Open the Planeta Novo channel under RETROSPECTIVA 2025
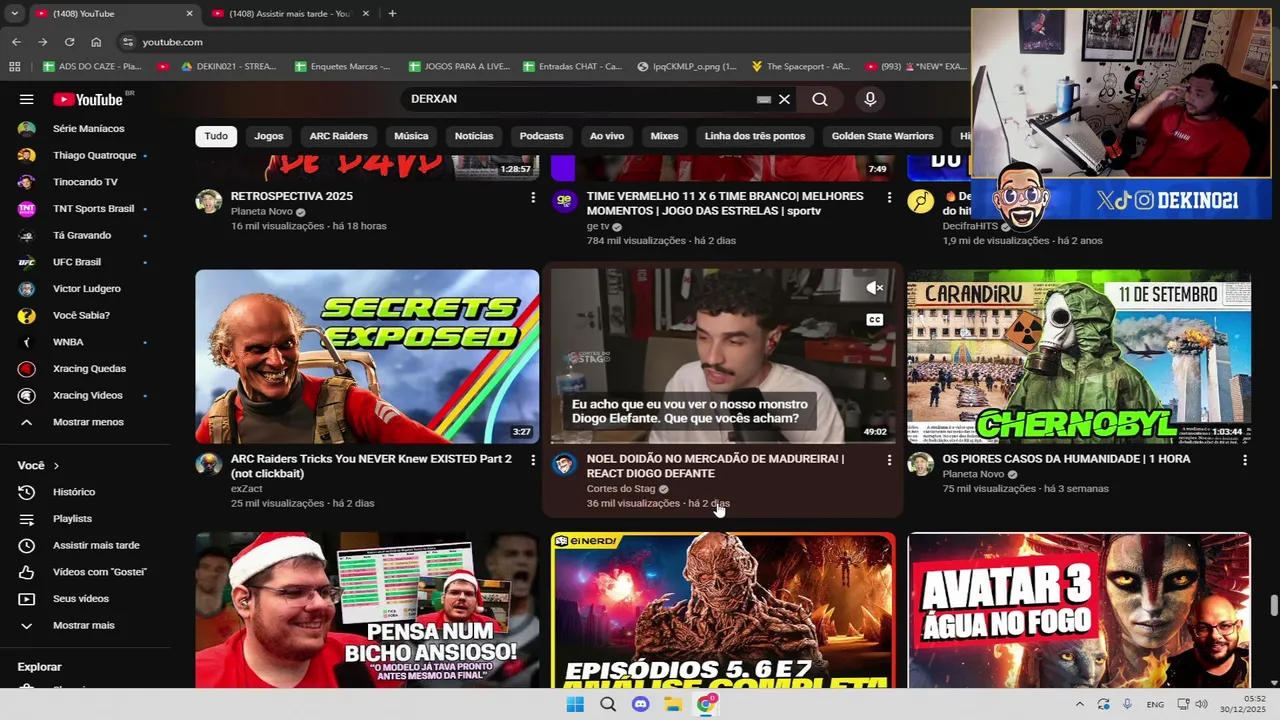The height and width of the screenshot is (720, 1280). pos(262,212)
